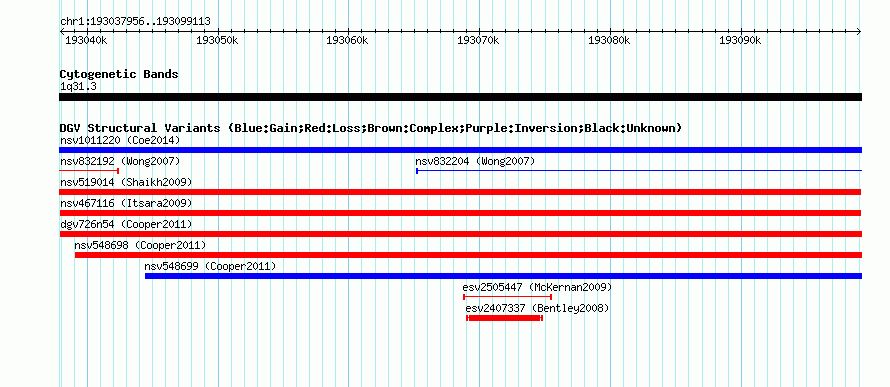Select the nsv832192 (Wong2007) red variant line
The height and width of the screenshot is (387, 890).
click(89, 170)
